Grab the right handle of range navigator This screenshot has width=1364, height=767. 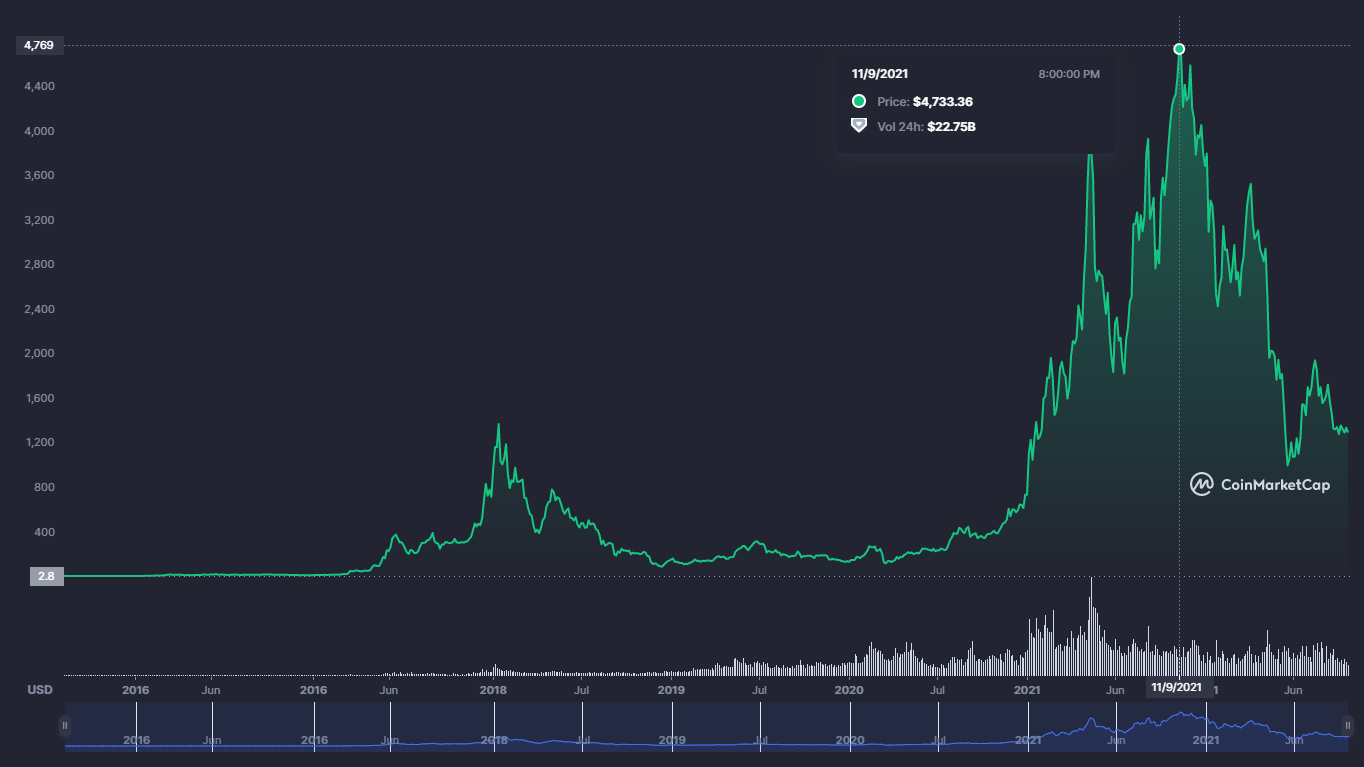[1347, 725]
